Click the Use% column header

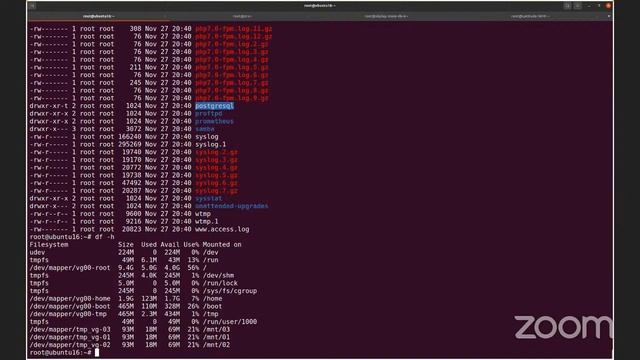(x=191, y=245)
